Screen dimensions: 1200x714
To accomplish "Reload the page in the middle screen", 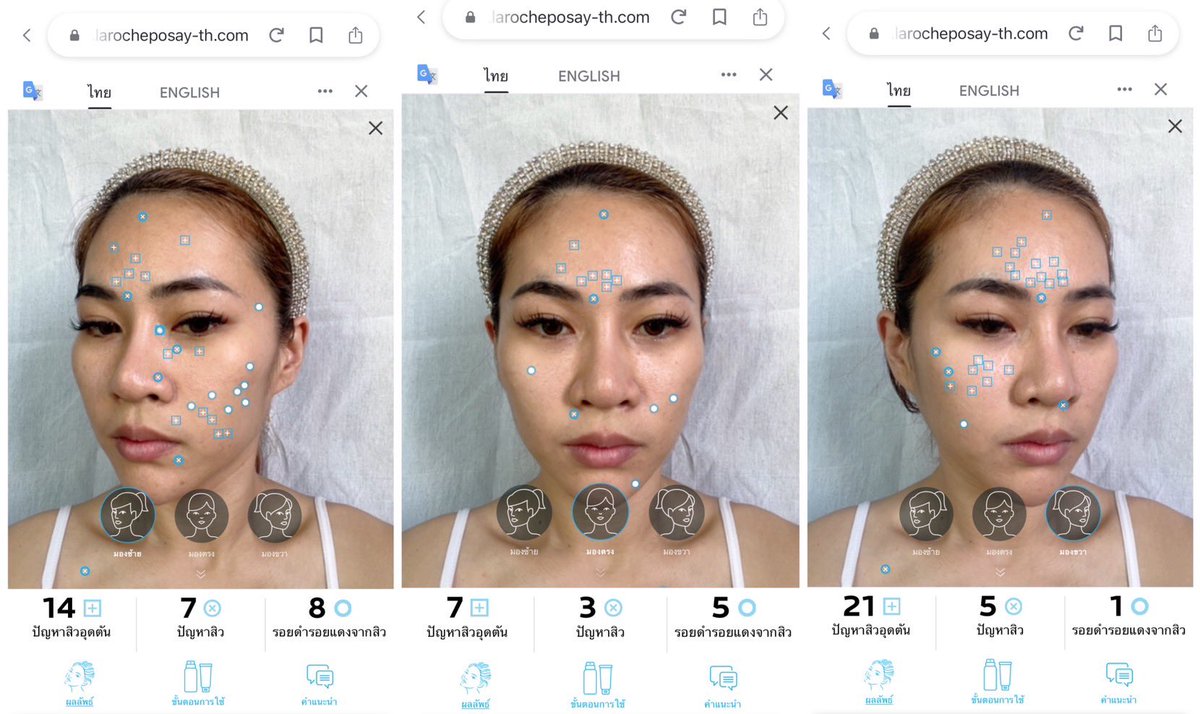I will coord(678,17).
